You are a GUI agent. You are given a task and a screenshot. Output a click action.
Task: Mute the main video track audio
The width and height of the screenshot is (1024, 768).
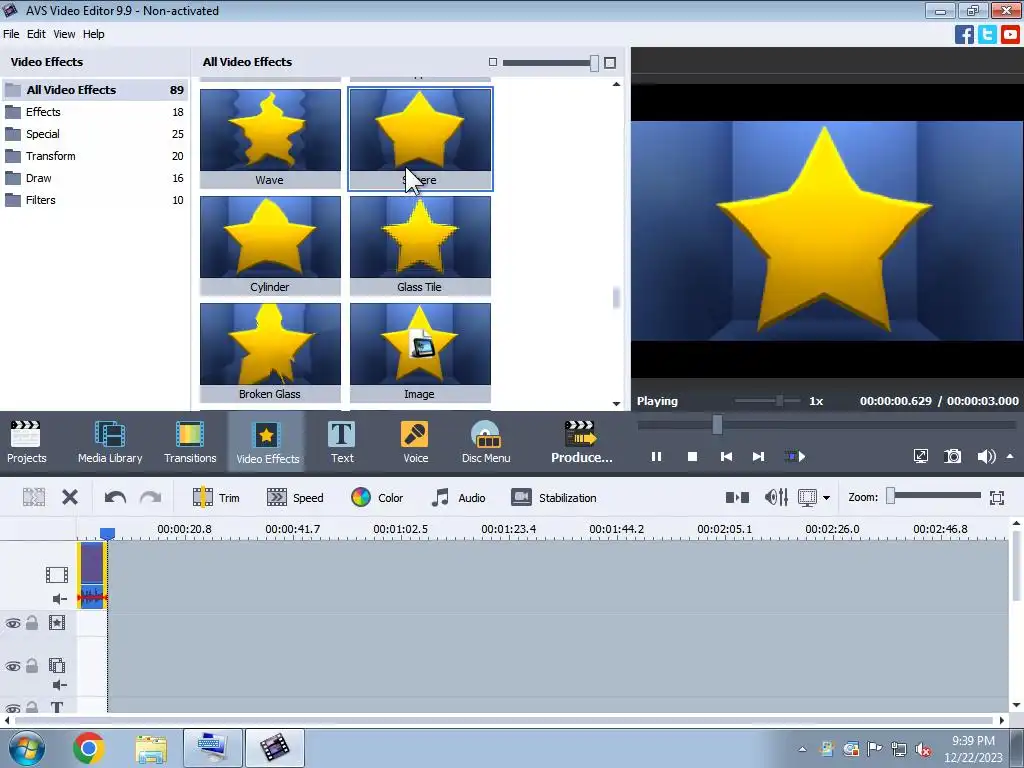[x=59, y=598]
